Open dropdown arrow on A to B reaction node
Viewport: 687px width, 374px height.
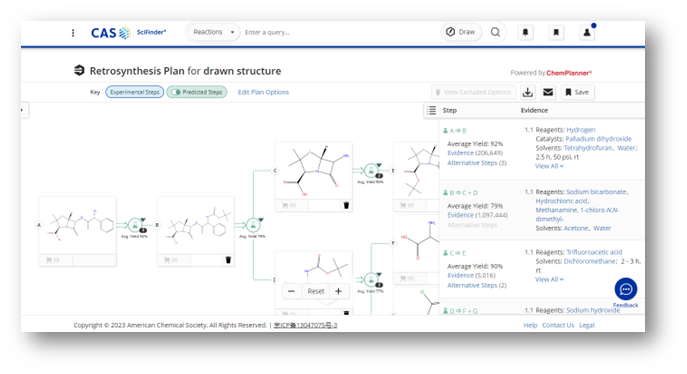[143, 220]
